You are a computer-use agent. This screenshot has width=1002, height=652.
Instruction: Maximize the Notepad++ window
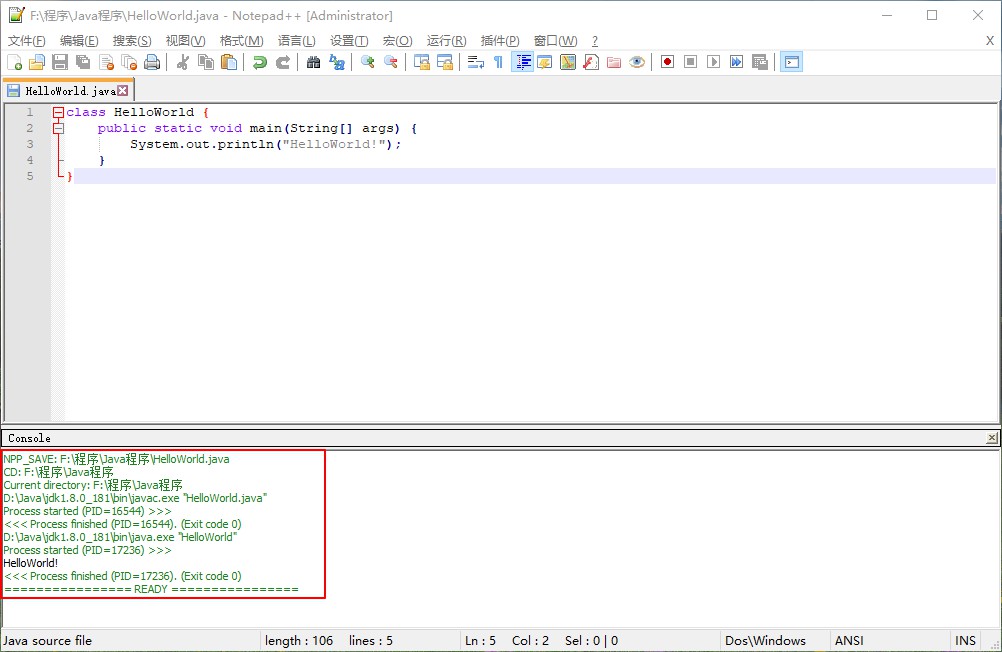coord(932,15)
